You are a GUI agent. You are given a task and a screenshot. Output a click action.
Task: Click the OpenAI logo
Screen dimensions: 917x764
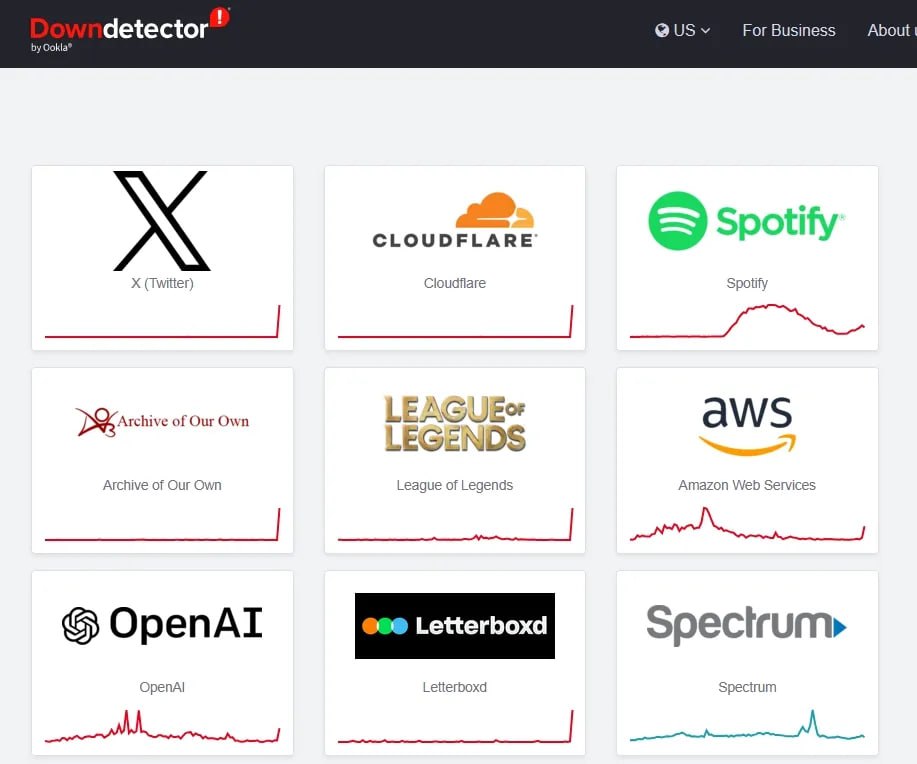click(x=162, y=624)
